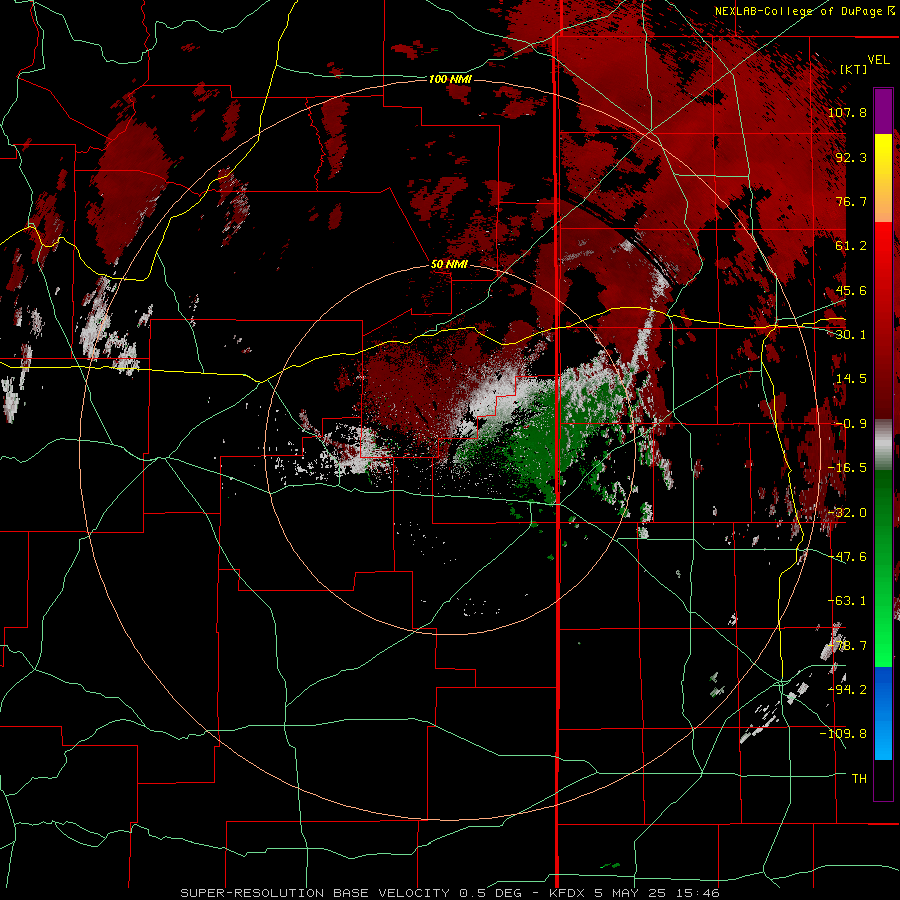Click the 45.6 velocity scale value
This screenshot has height=900, width=900.
(851, 290)
